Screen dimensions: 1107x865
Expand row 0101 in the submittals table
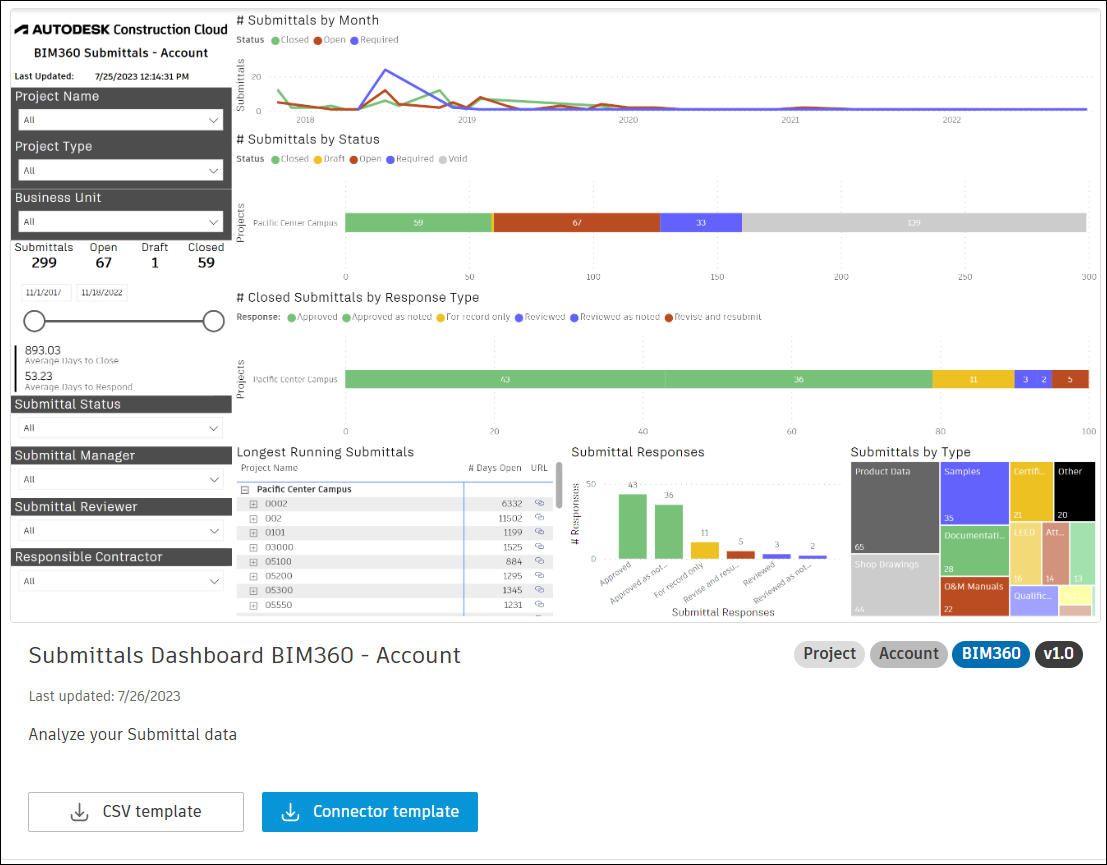(x=253, y=532)
